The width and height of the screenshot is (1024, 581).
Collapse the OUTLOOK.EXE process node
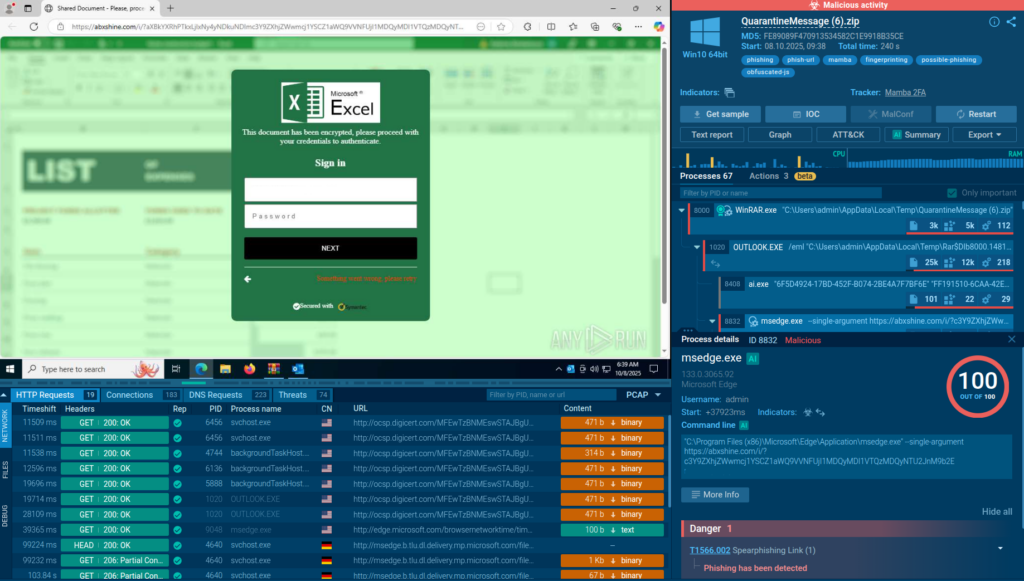coord(697,247)
